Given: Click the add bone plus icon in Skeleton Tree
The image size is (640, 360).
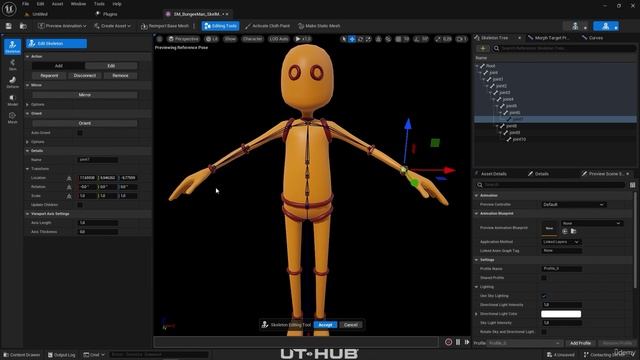Looking at the screenshot, I should [x=483, y=48].
